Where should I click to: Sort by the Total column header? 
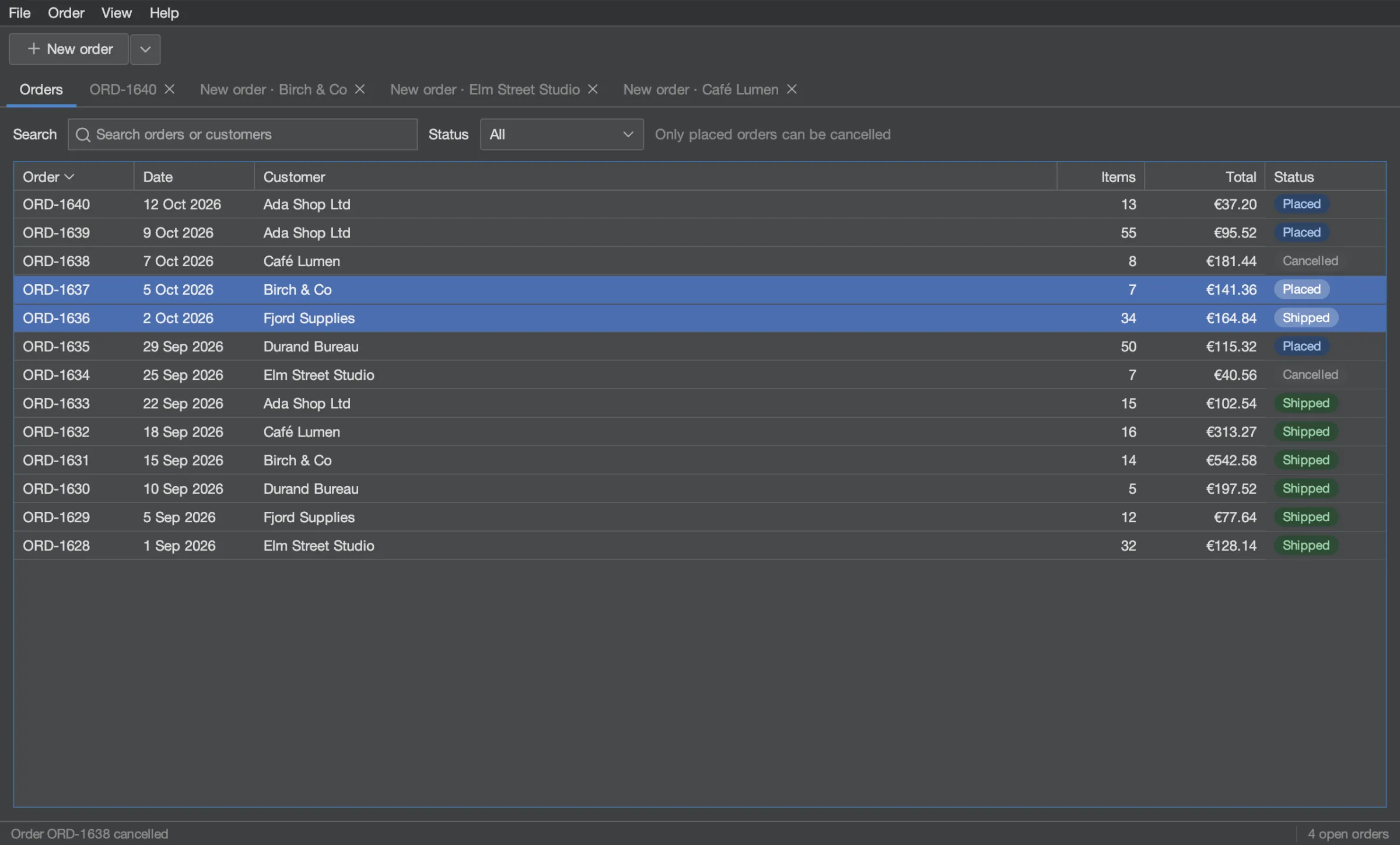point(1205,177)
